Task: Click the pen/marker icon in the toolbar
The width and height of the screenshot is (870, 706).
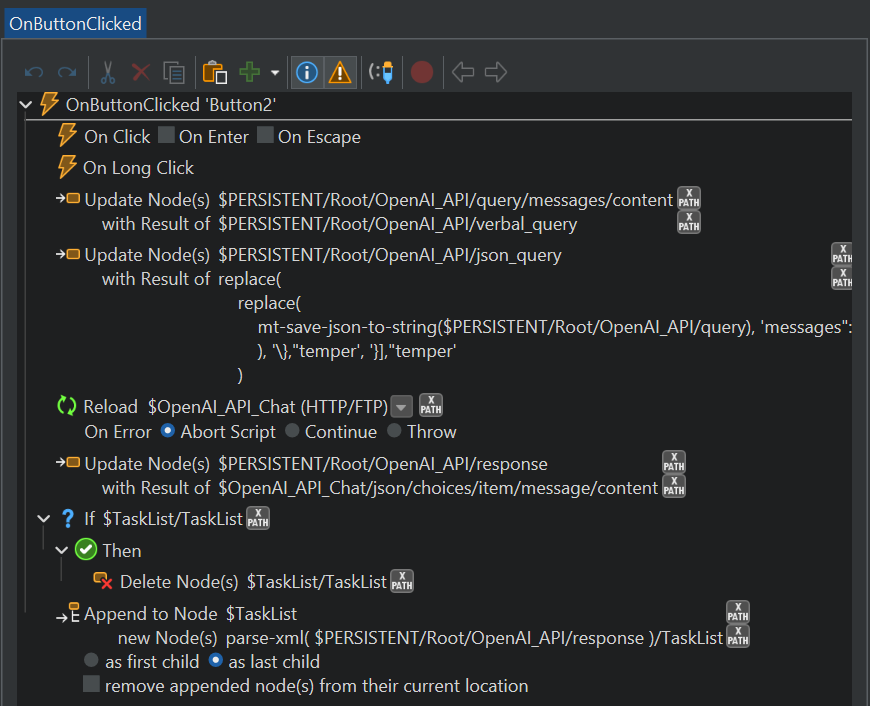Action: pos(381,72)
